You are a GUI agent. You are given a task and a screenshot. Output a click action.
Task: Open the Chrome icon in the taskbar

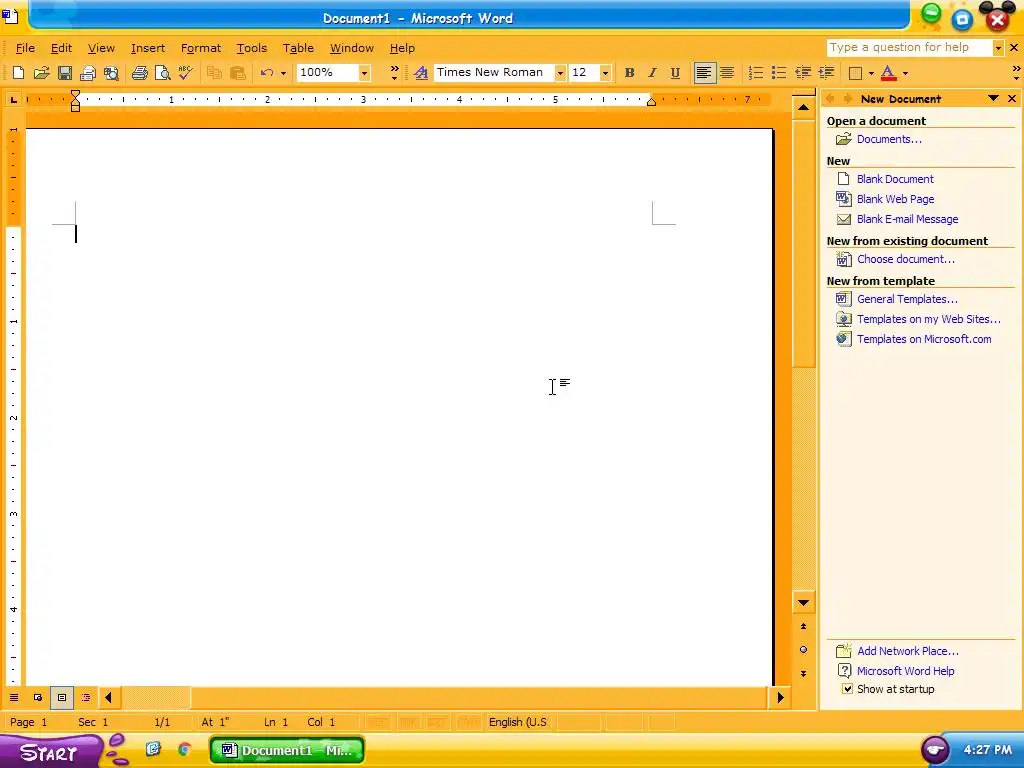click(185, 749)
